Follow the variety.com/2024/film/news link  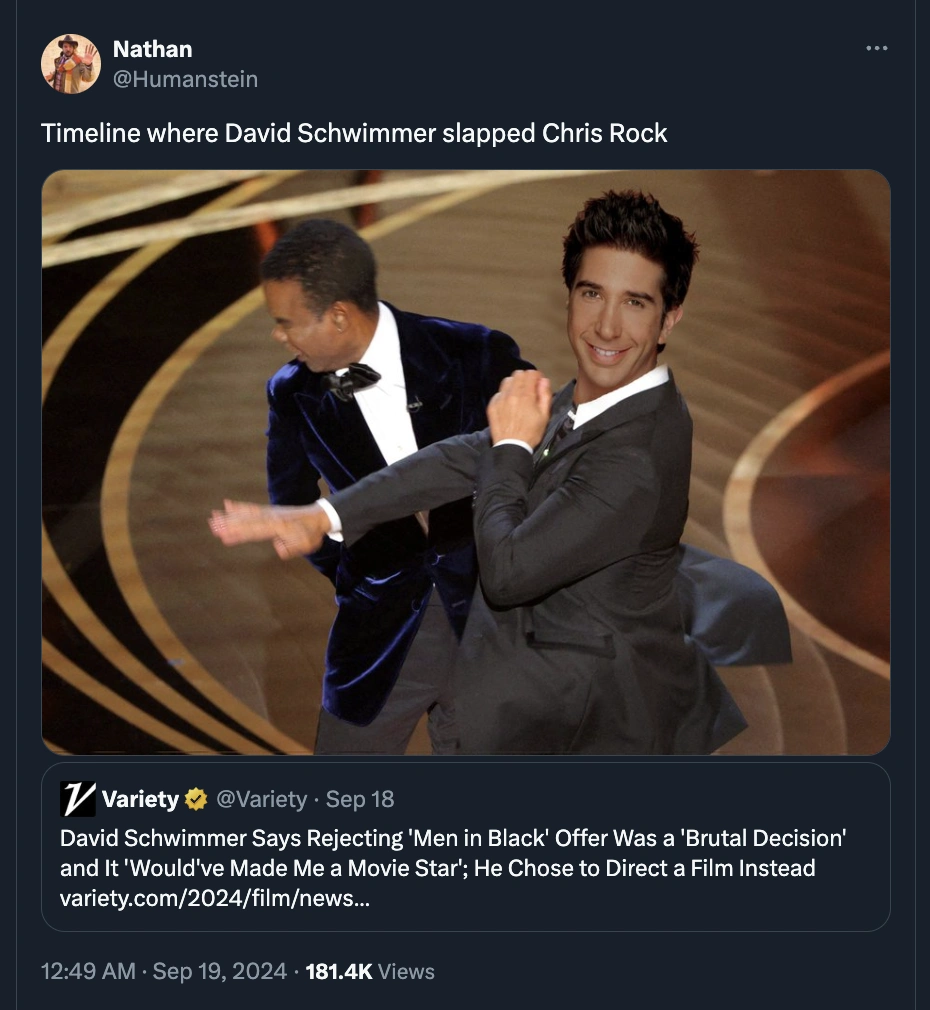click(216, 897)
